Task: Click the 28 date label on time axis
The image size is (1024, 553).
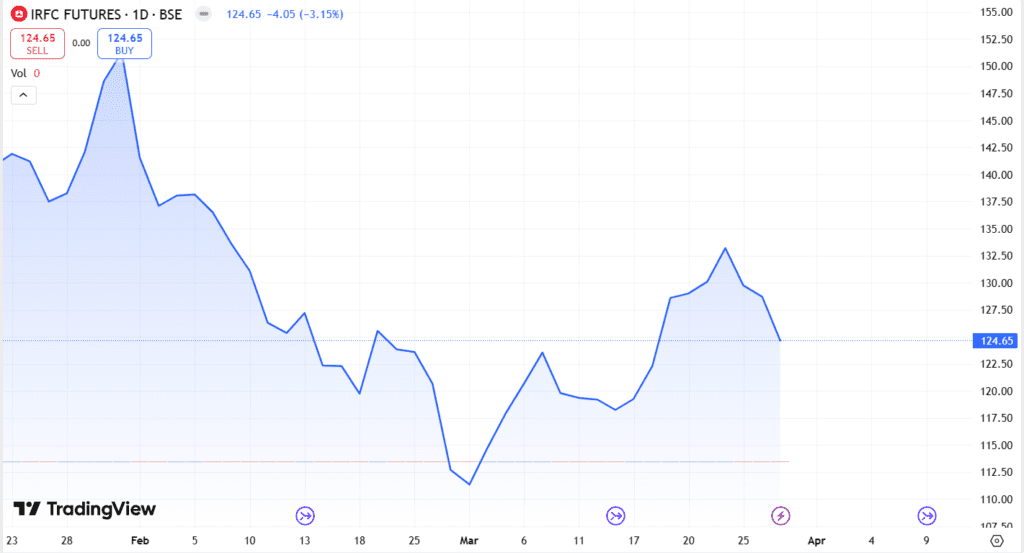Action: 67,541
